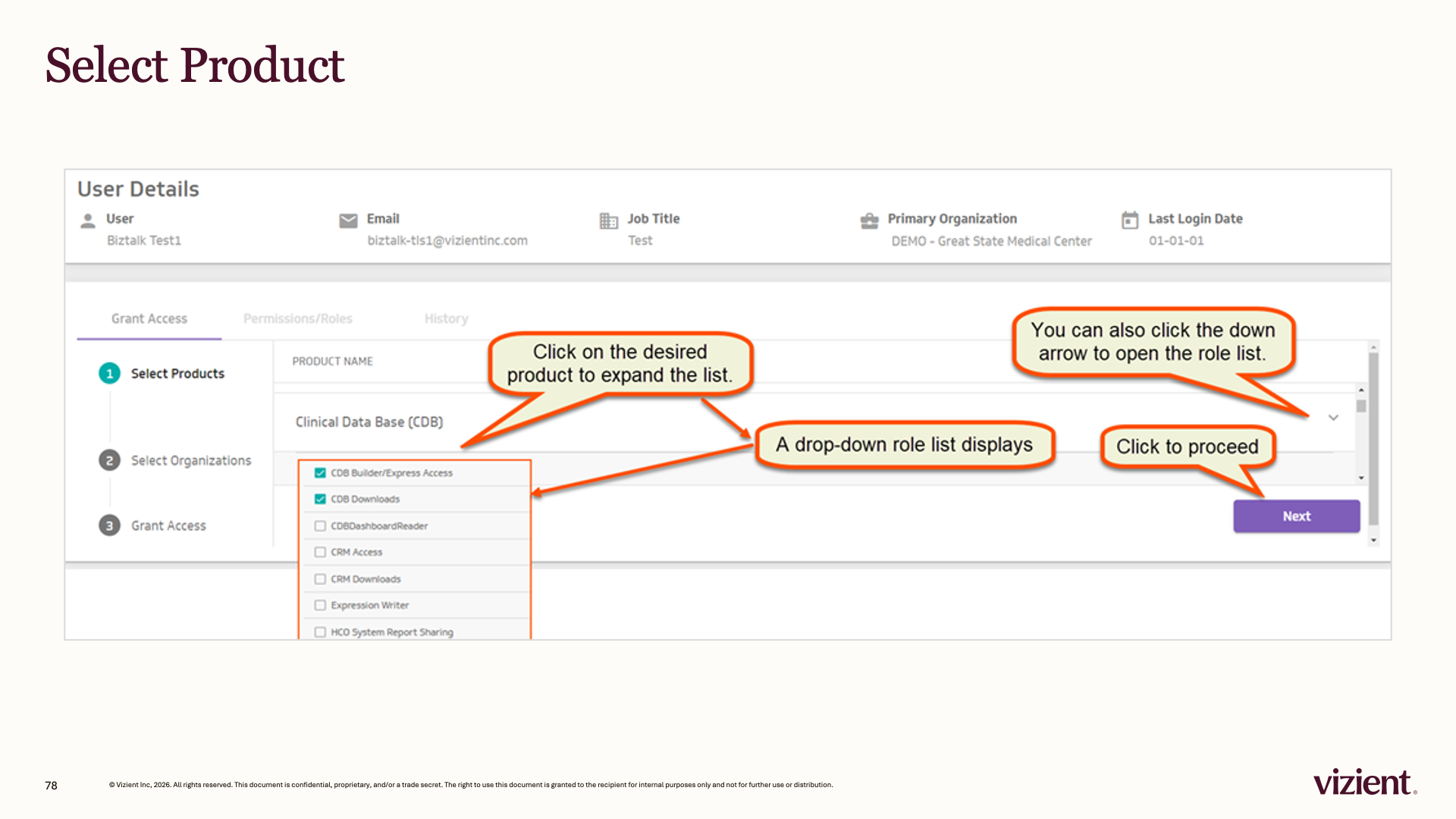Click the Next button
The height and width of the screenshot is (819, 1456).
click(x=1296, y=516)
